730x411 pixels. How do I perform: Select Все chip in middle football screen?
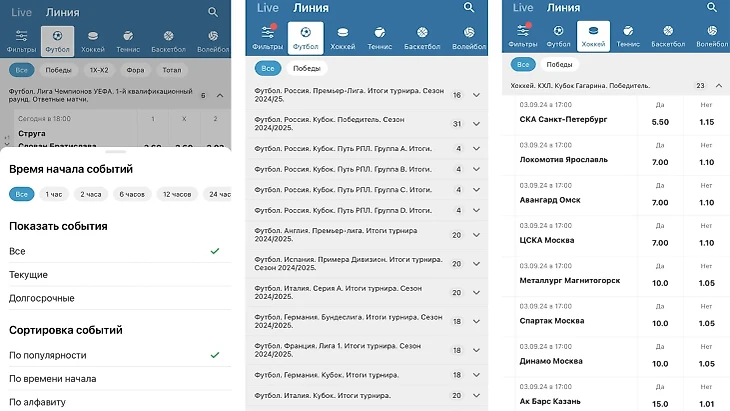coord(268,68)
